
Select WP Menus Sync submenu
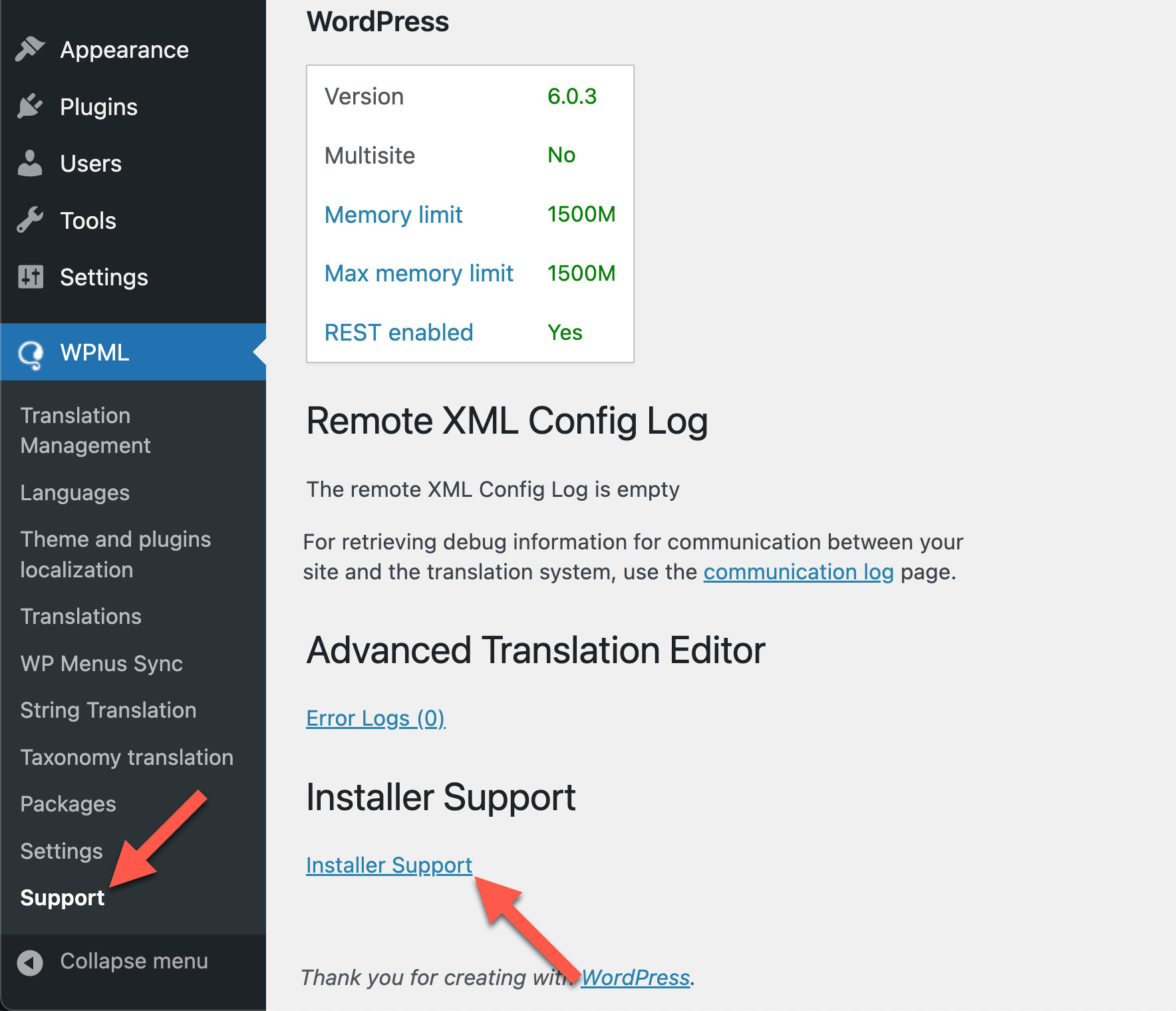[x=102, y=663]
